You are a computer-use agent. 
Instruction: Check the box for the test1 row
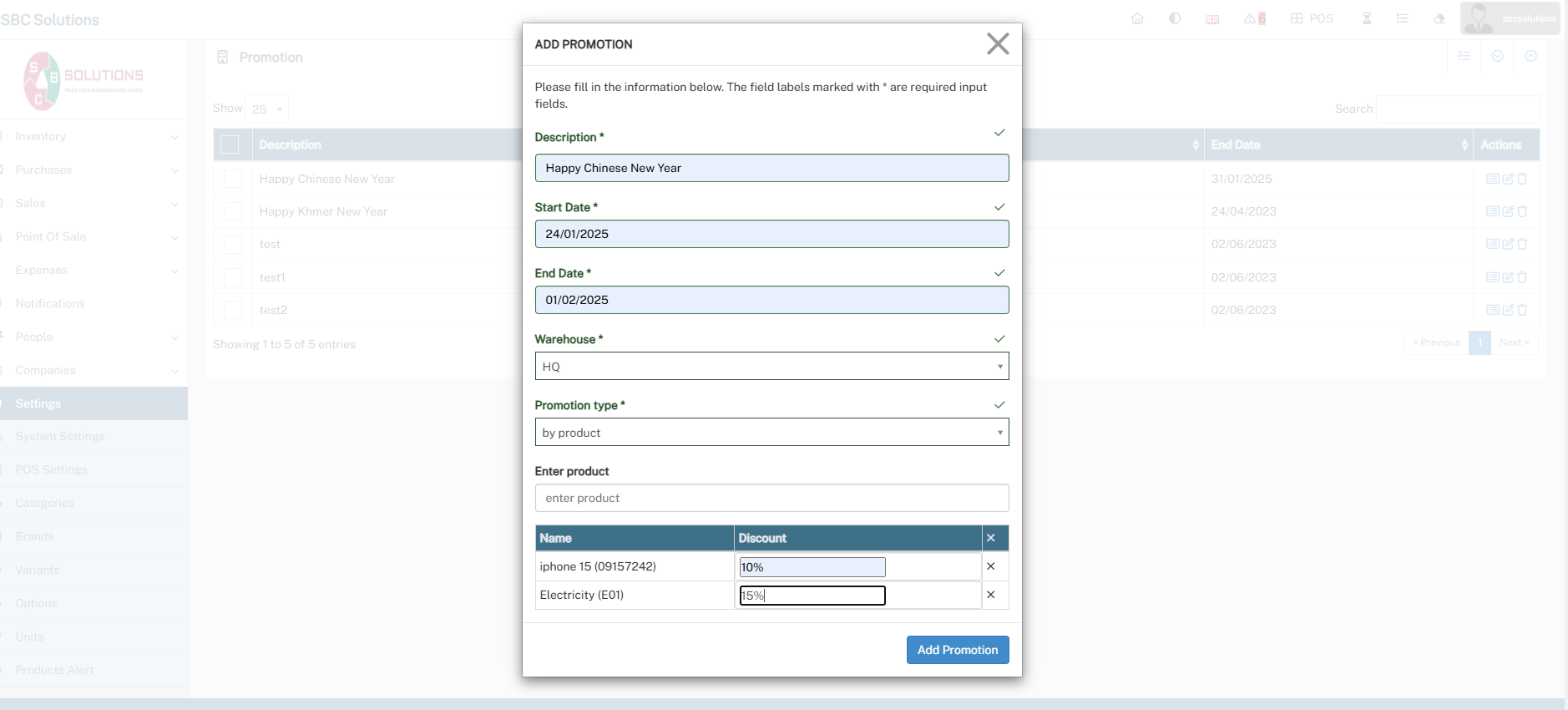233,277
